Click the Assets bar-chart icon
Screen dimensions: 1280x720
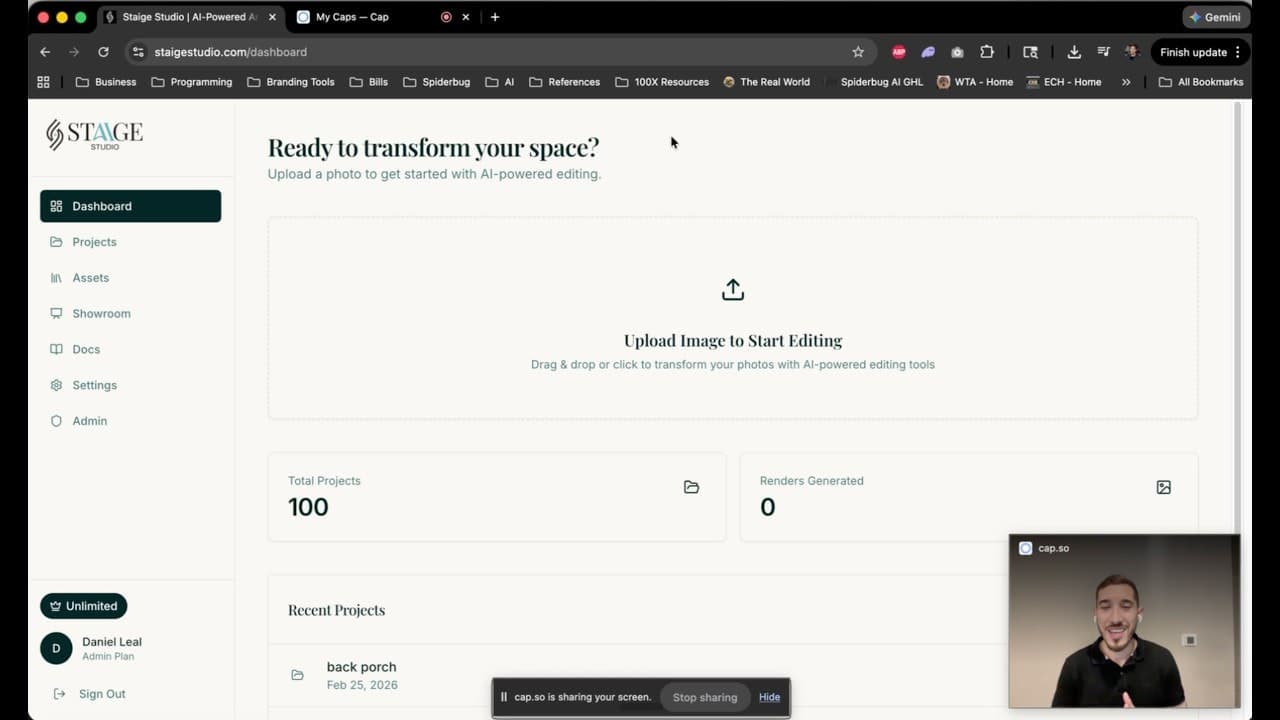point(57,277)
